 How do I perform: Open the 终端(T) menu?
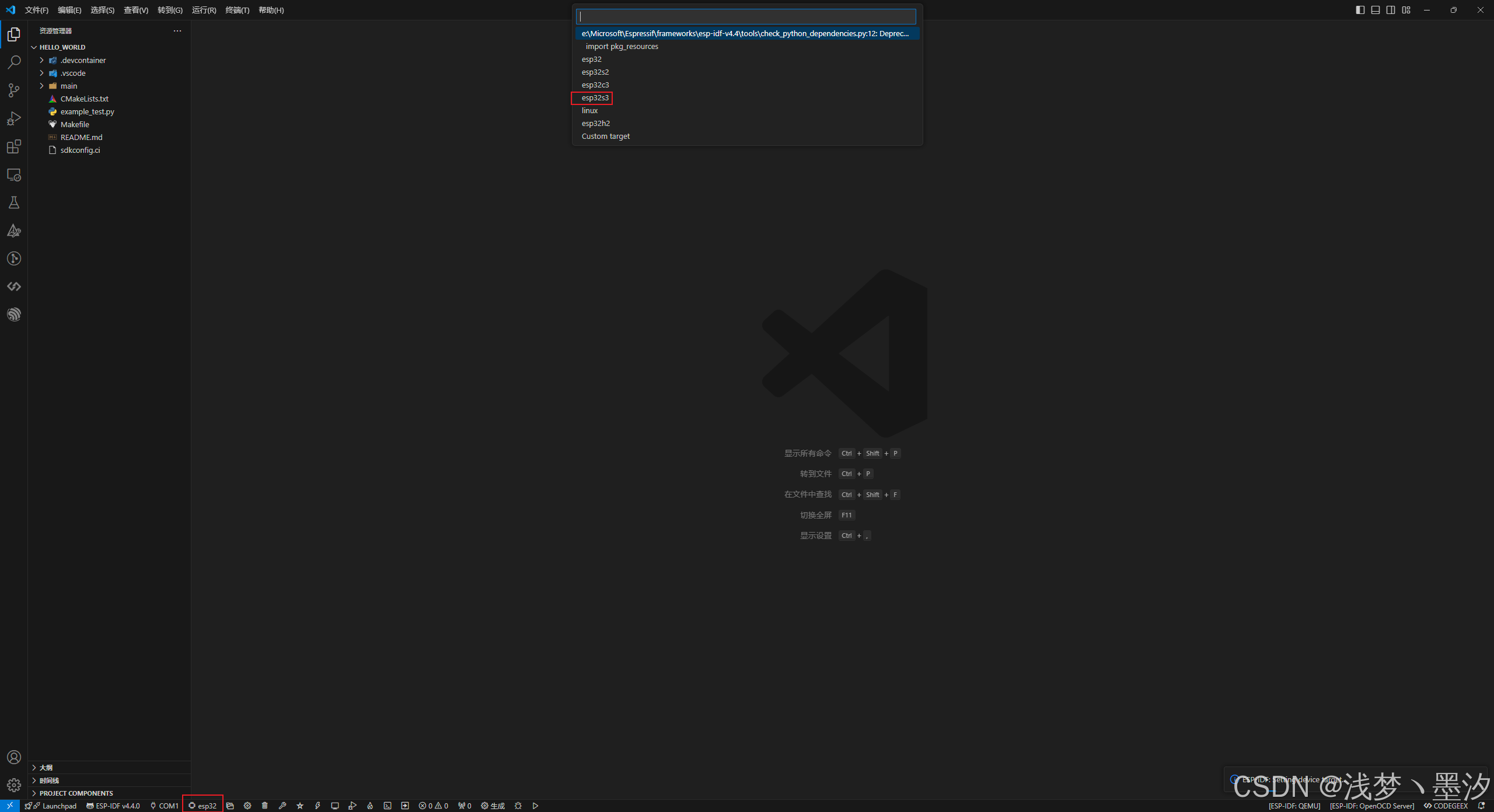pyautogui.click(x=237, y=10)
